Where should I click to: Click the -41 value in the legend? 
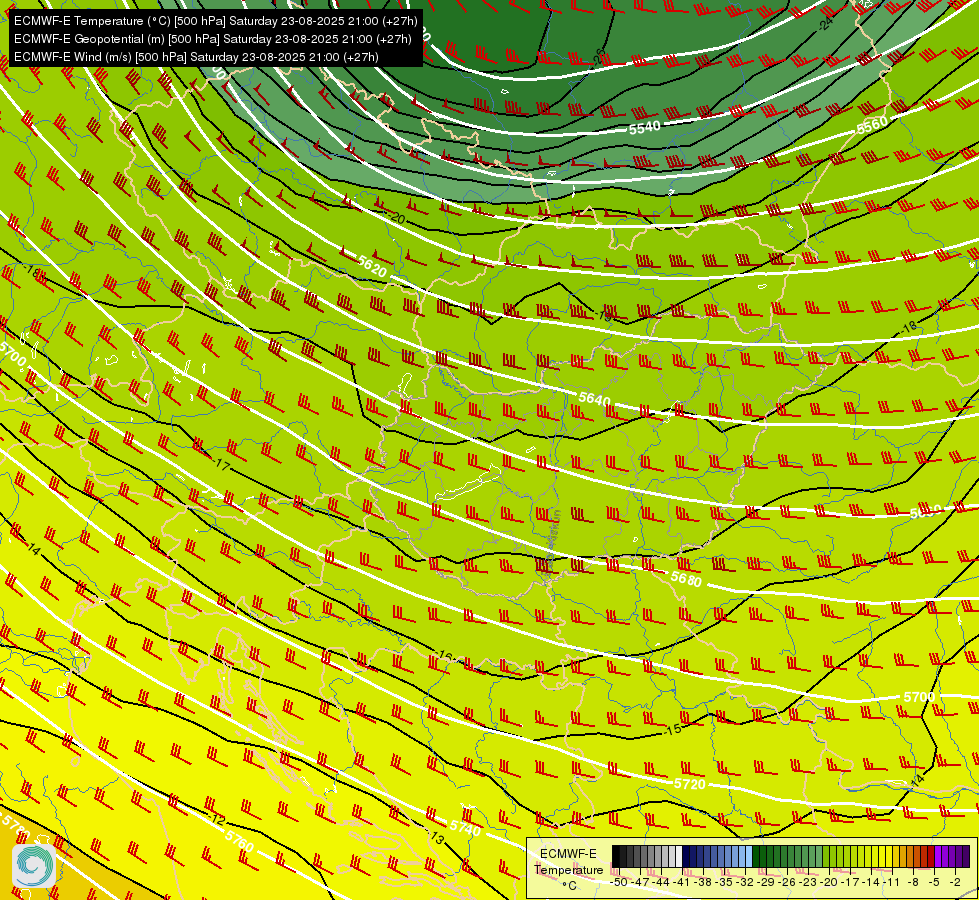682,882
